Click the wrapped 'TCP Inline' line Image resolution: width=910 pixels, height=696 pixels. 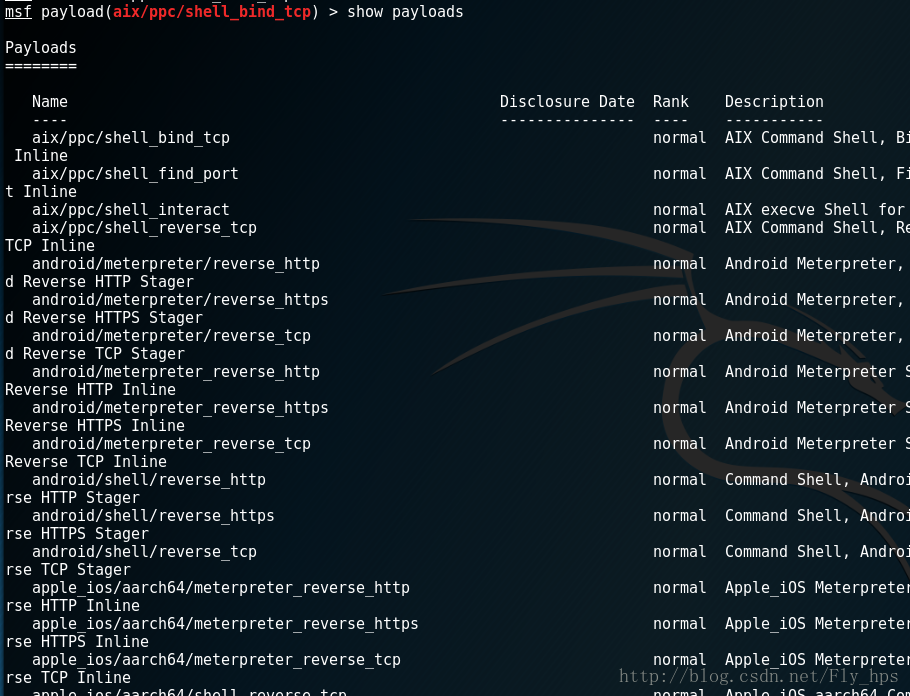pyautogui.click(x=50, y=246)
